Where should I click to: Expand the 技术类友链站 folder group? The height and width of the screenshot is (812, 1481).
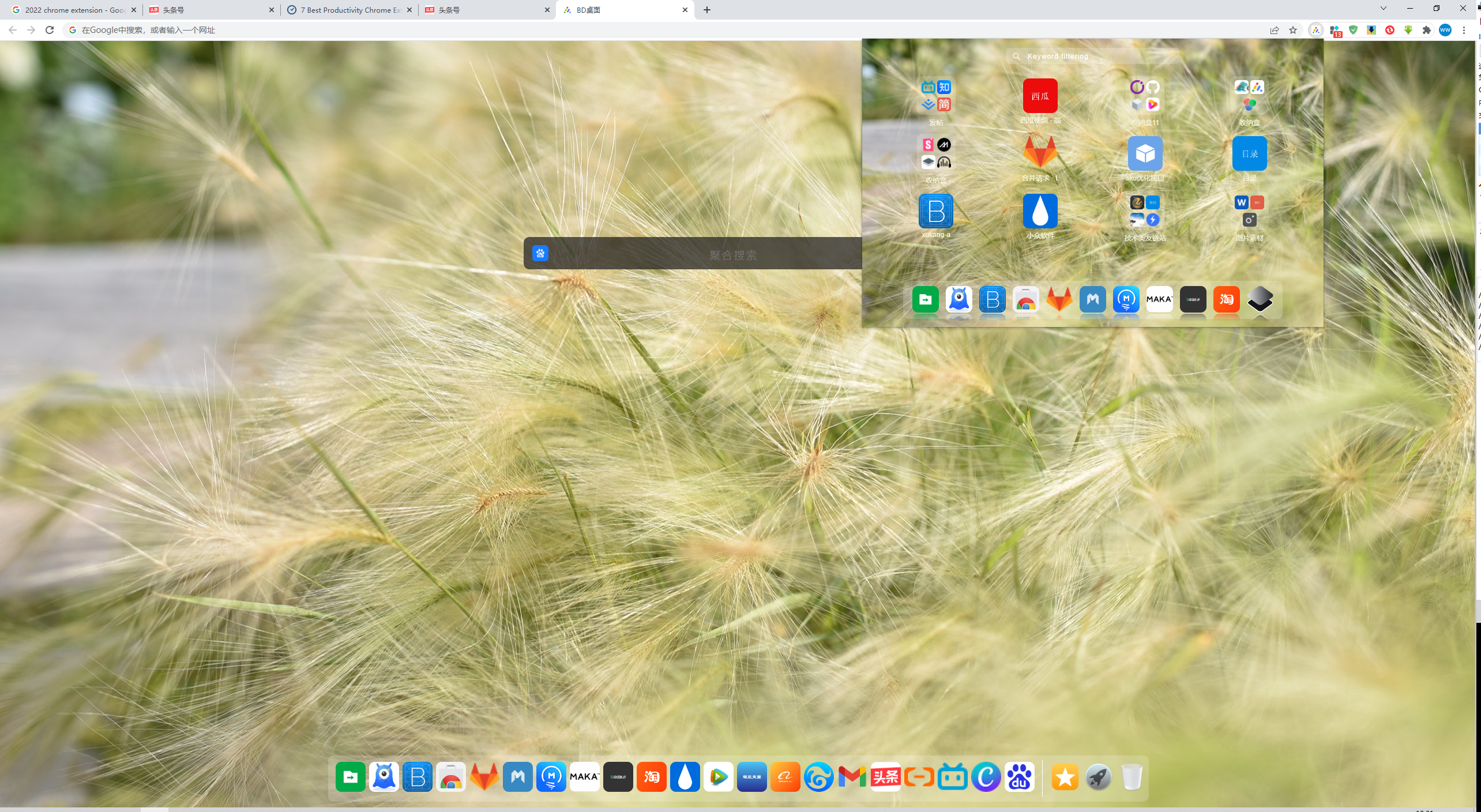point(1145,211)
